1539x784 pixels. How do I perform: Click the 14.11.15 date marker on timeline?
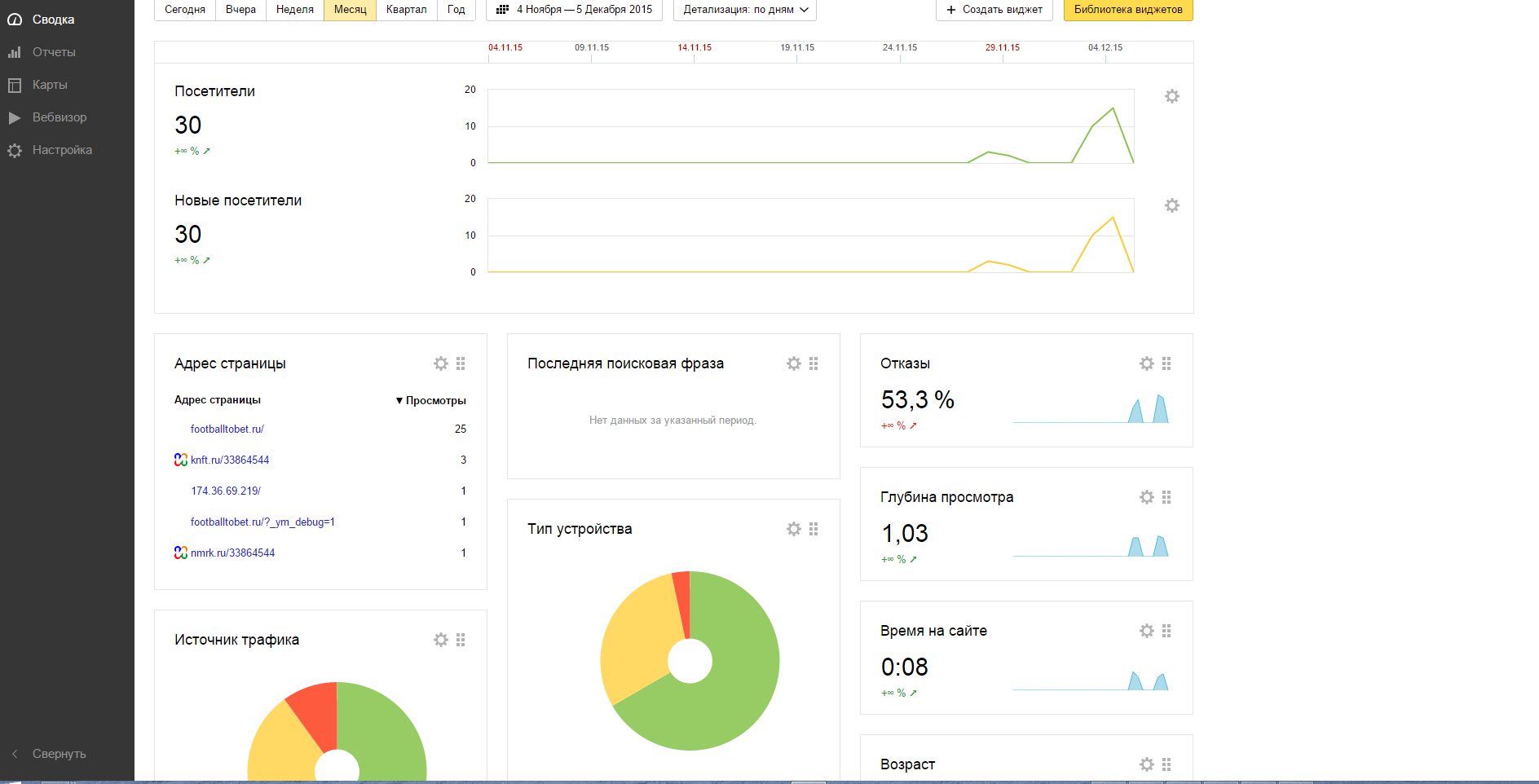tap(695, 47)
